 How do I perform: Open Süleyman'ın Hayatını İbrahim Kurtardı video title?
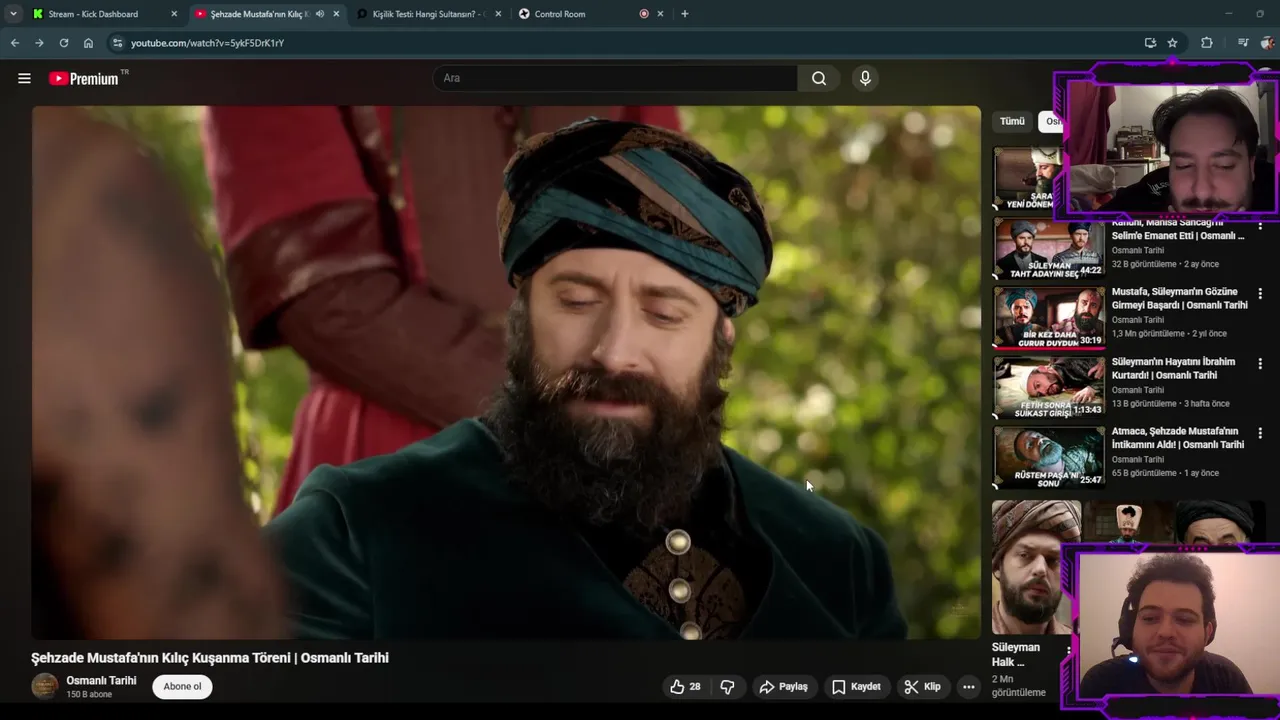click(x=1173, y=368)
